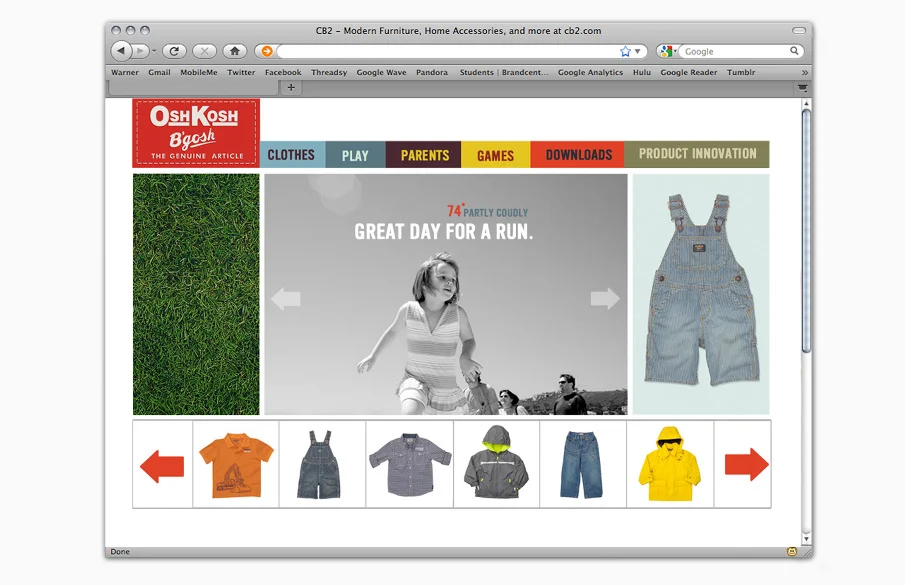The image size is (905, 585).
Task: Open the PLAY navigation tab
Action: (x=355, y=155)
